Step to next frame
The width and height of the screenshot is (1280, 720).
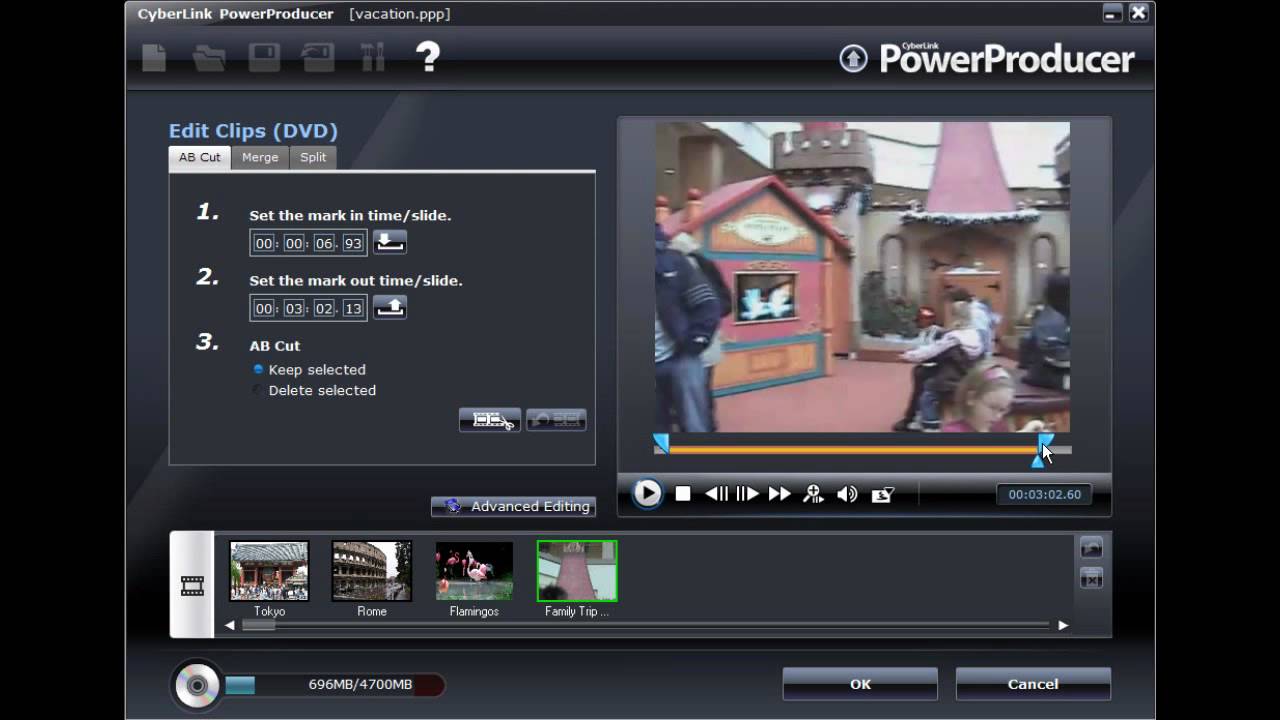747,493
